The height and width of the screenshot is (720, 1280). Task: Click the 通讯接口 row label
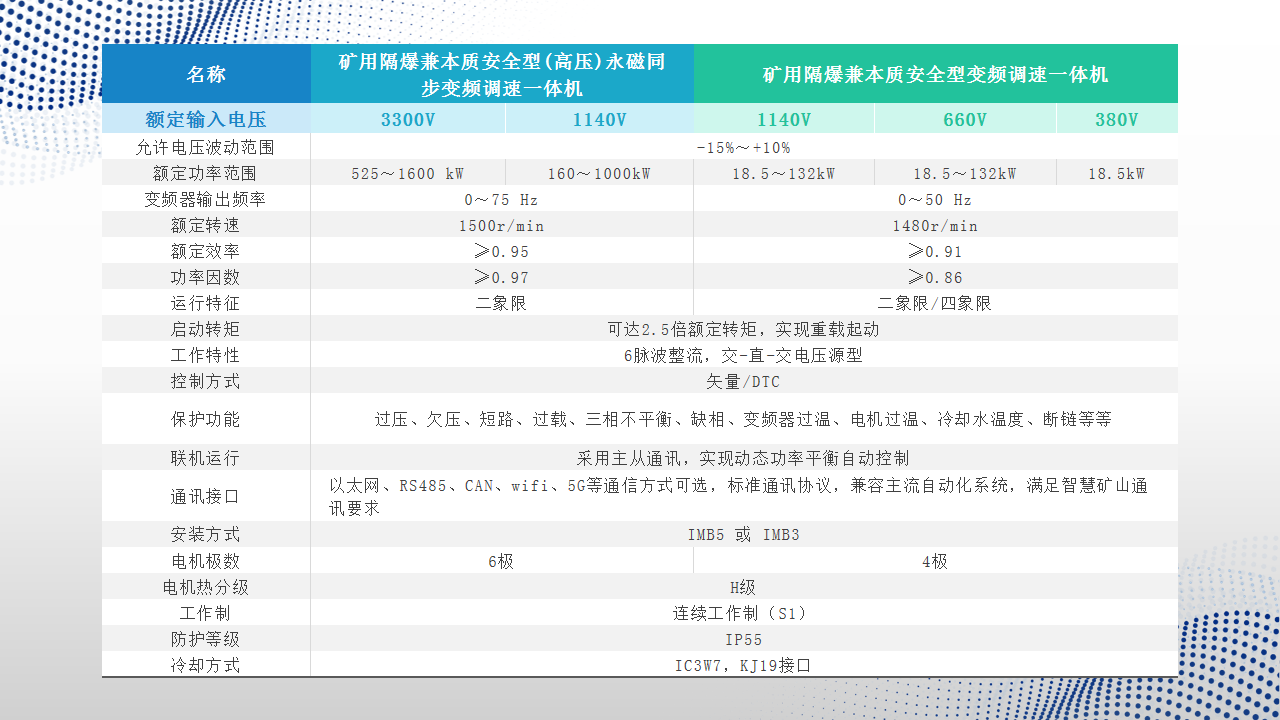click(205, 496)
